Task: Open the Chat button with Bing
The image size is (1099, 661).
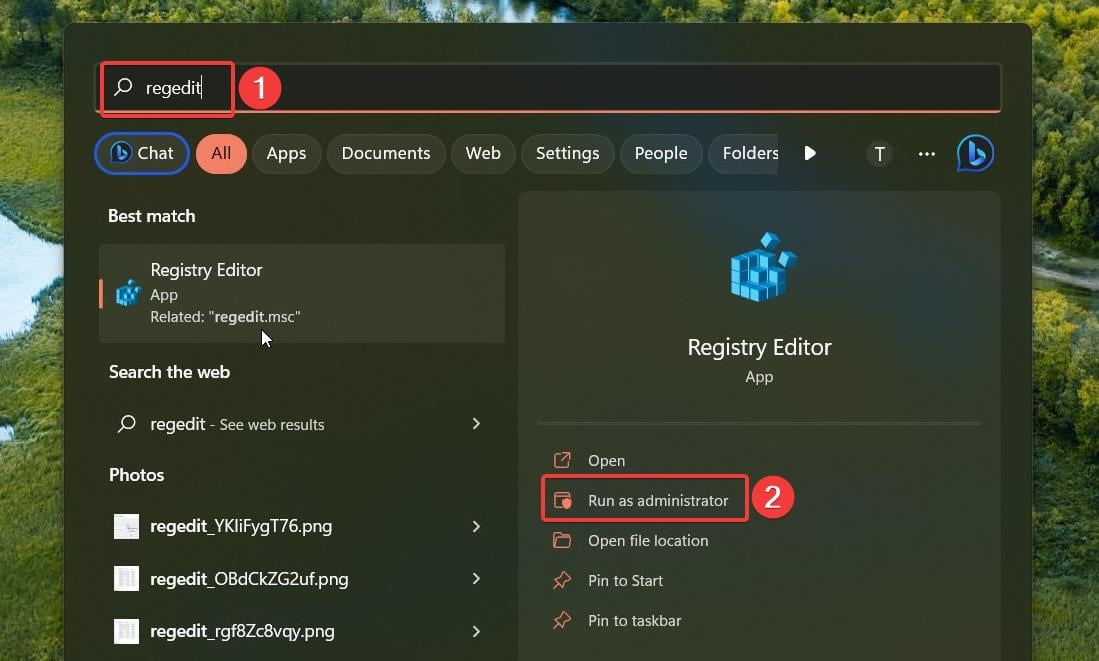Action: click(x=142, y=154)
